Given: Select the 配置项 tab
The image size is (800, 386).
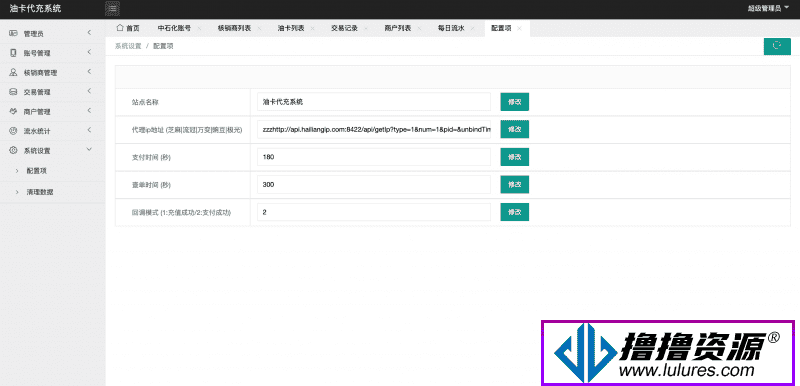Looking at the screenshot, I should pyautogui.click(x=501, y=29).
